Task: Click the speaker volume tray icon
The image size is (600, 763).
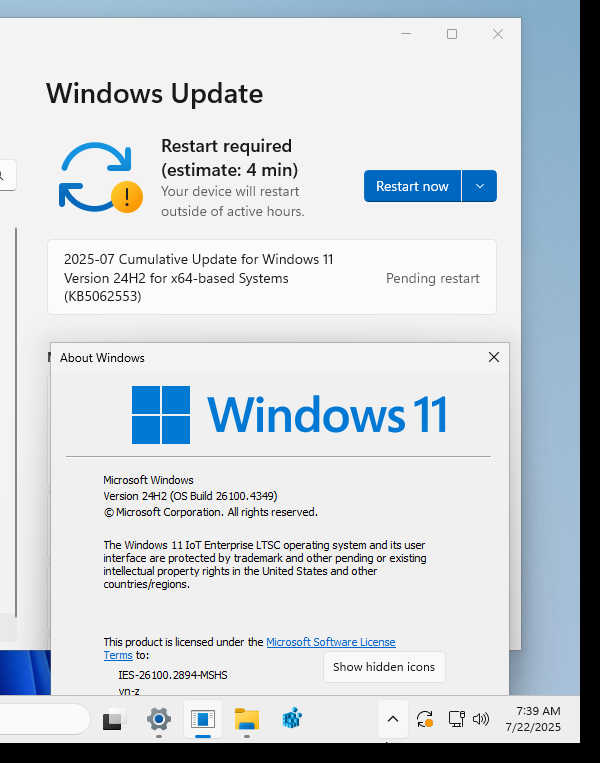Action: pos(481,719)
